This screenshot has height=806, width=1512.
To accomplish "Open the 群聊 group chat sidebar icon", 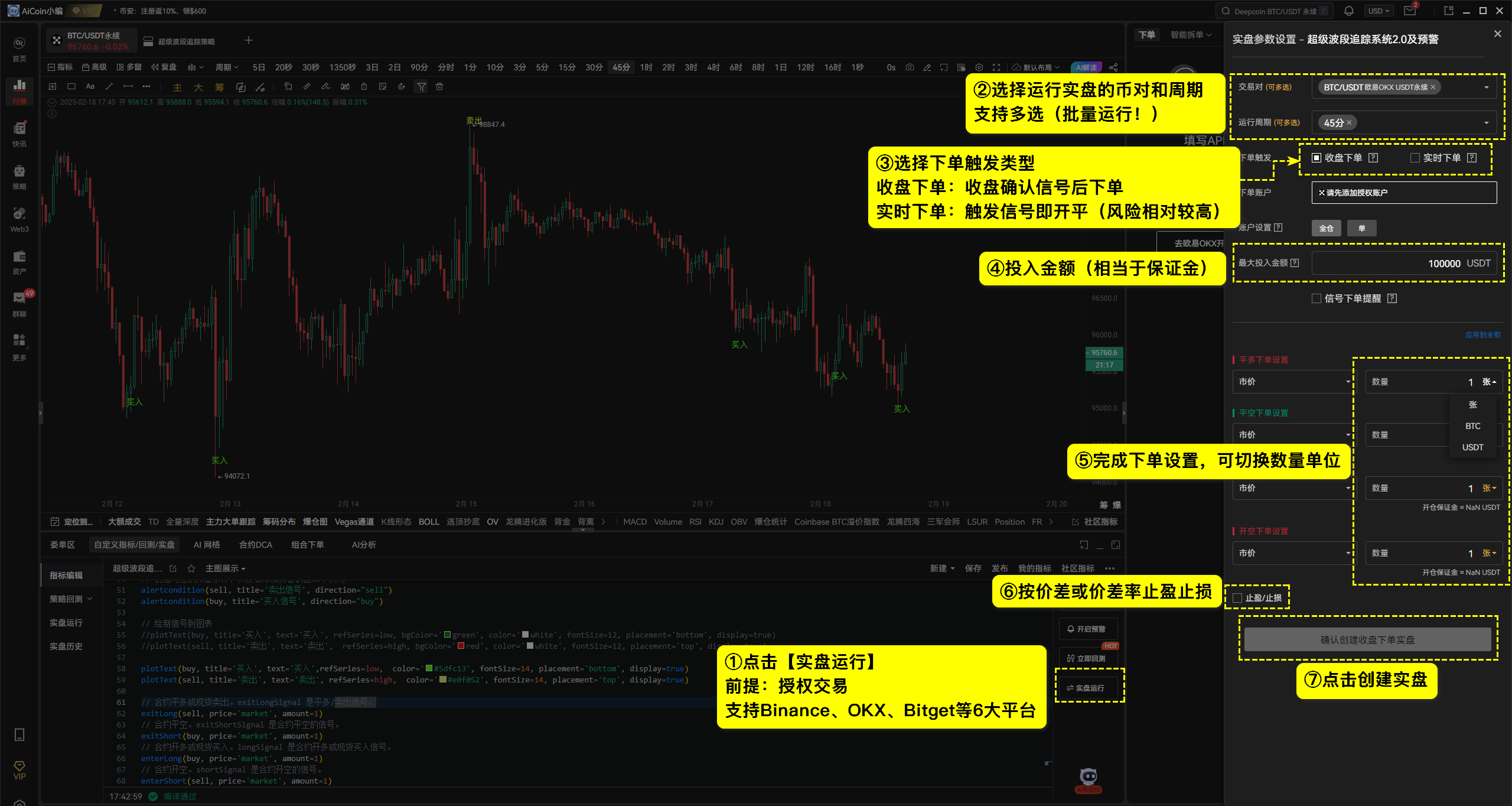I will (x=19, y=304).
